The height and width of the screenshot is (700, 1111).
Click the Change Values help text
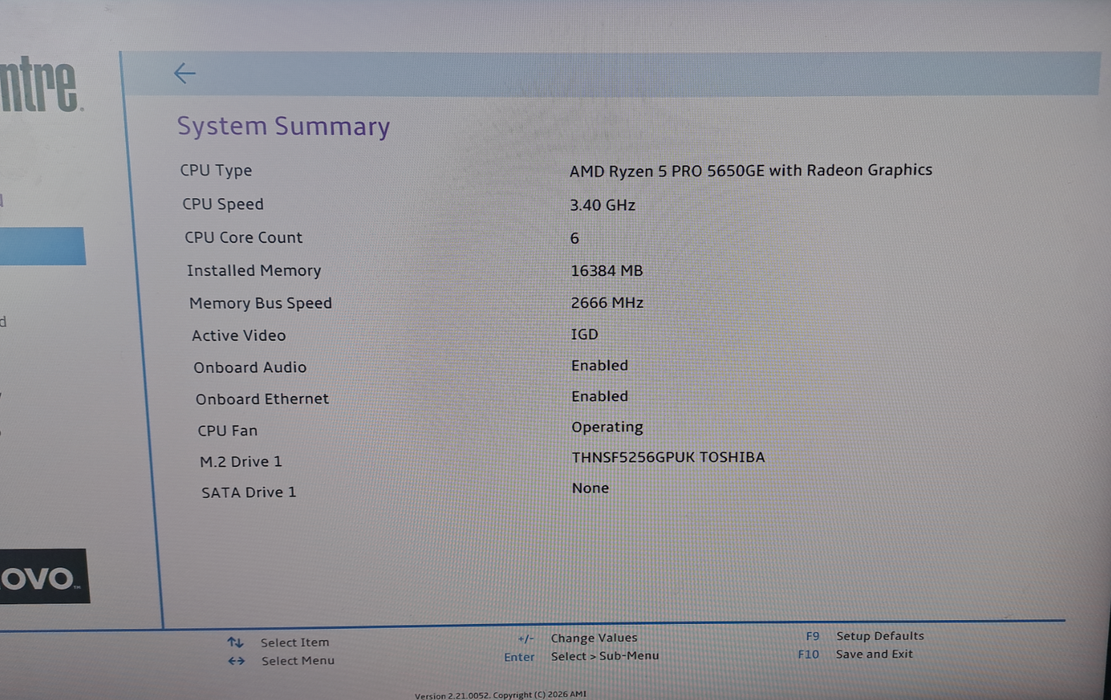[594, 638]
